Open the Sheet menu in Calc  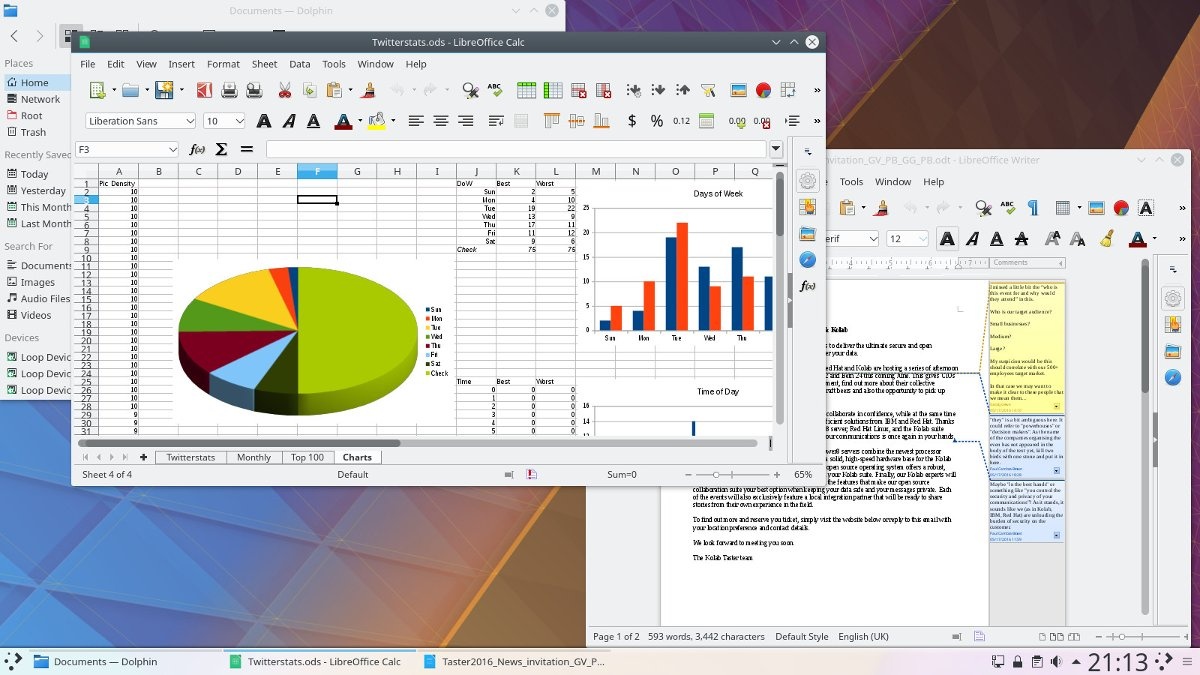click(264, 64)
